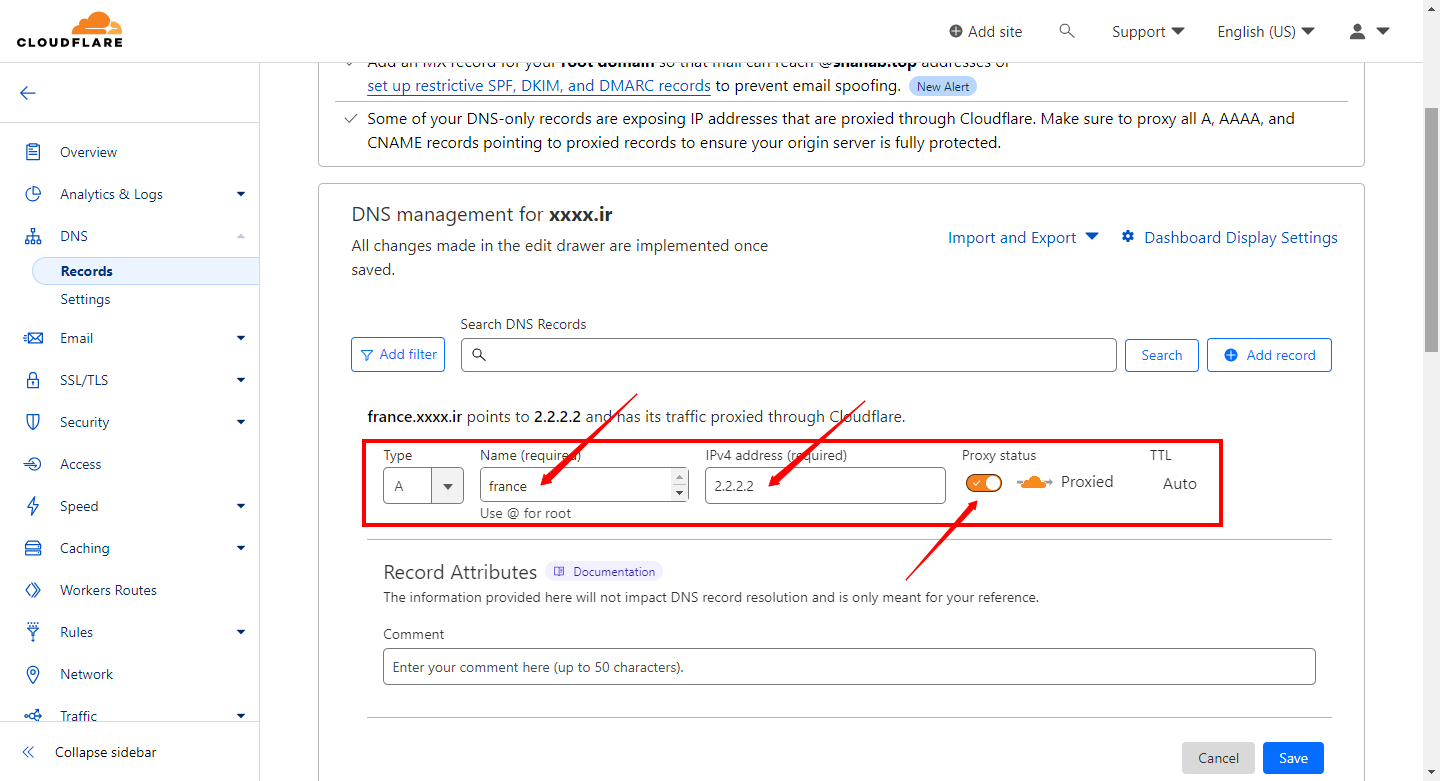Click the Speed lightning bolt icon
The image size is (1440, 781).
tap(33, 506)
